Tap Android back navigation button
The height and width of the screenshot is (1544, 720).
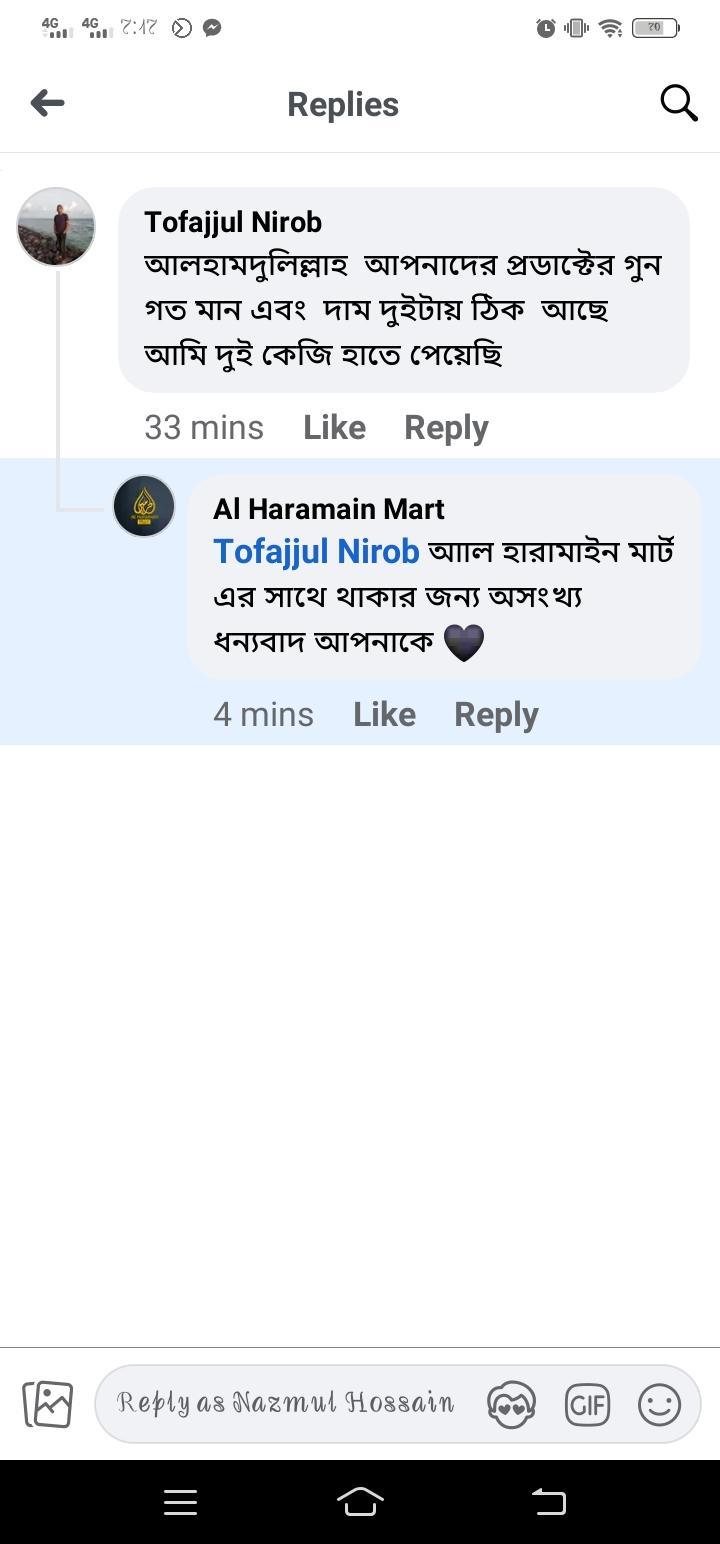[548, 1501]
